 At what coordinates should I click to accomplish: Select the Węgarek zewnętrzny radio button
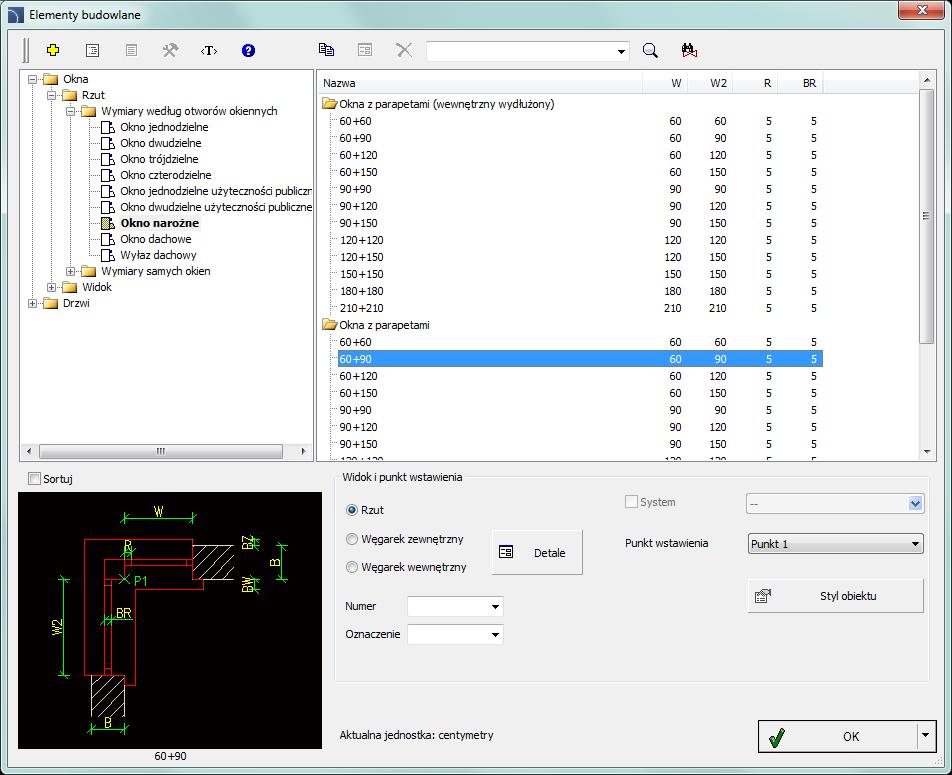click(x=352, y=539)
